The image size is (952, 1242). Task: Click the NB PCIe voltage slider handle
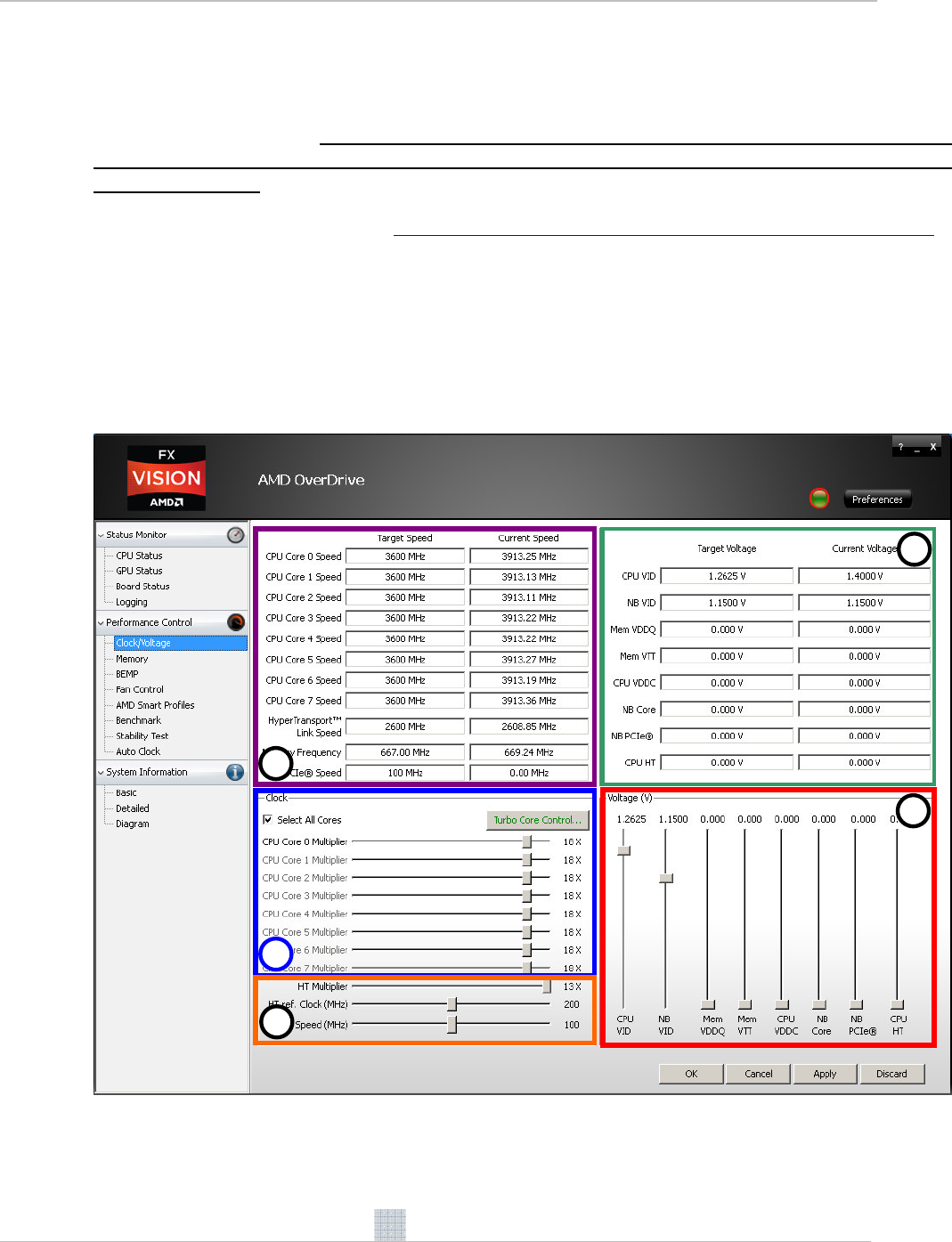click(856, 1004)
